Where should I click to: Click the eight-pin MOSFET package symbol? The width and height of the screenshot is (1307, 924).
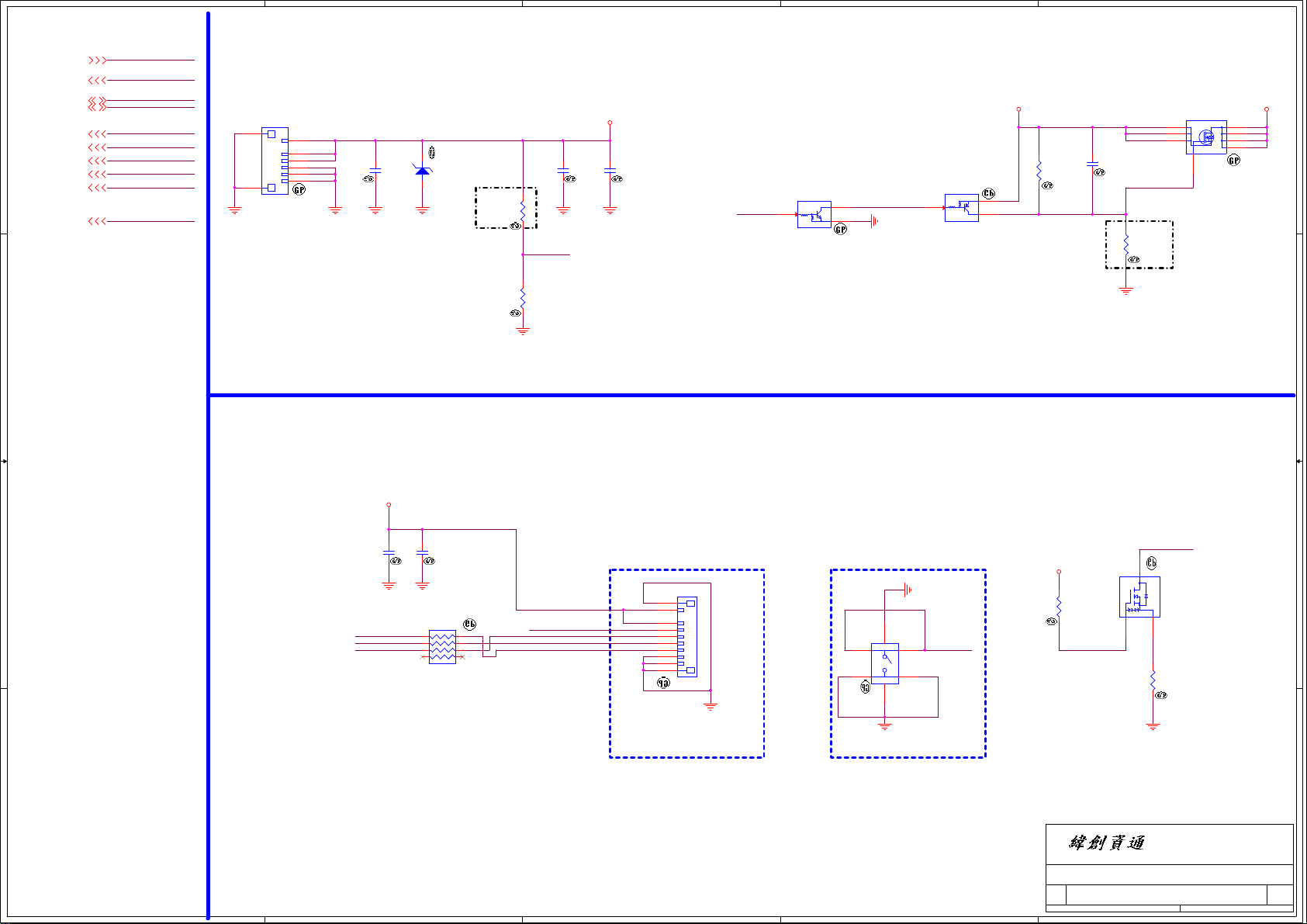(1206, 137)
